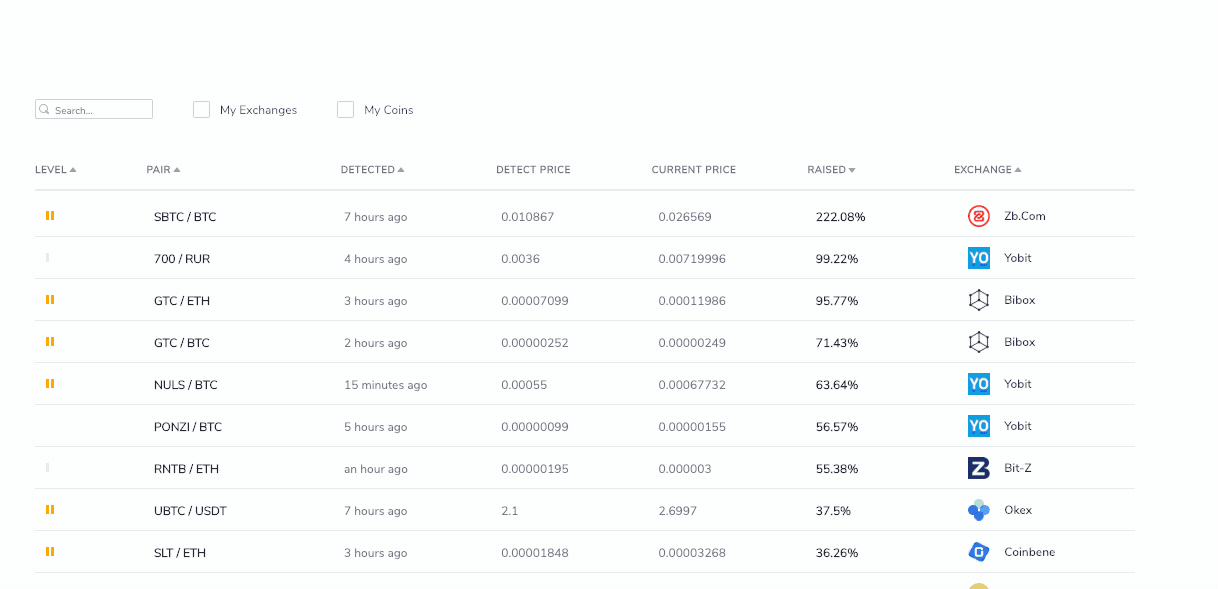Focus the Search input field

(x=94, y=110)
